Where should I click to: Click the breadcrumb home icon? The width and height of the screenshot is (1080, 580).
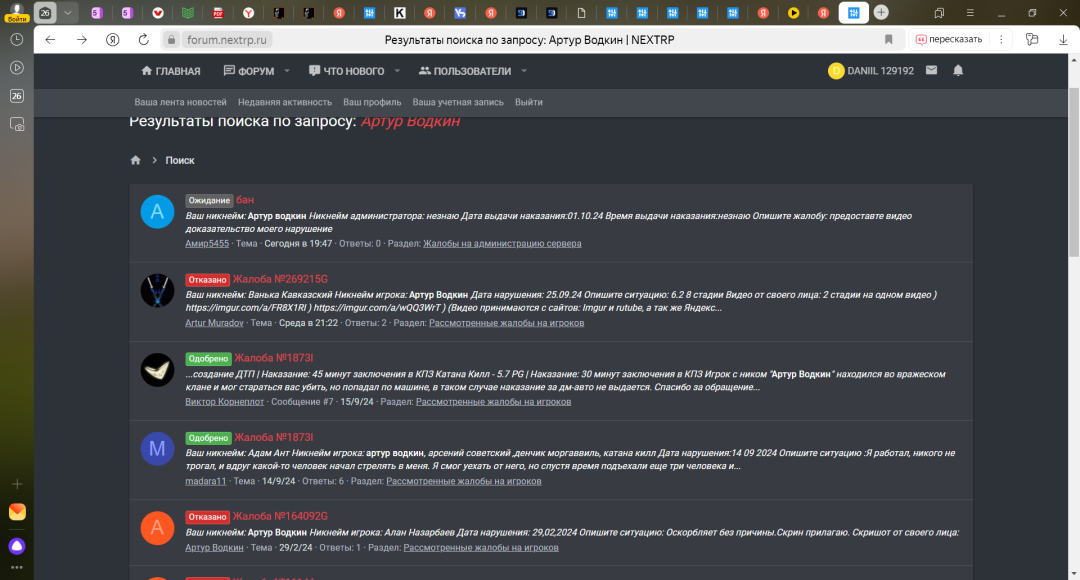(136, 160)
